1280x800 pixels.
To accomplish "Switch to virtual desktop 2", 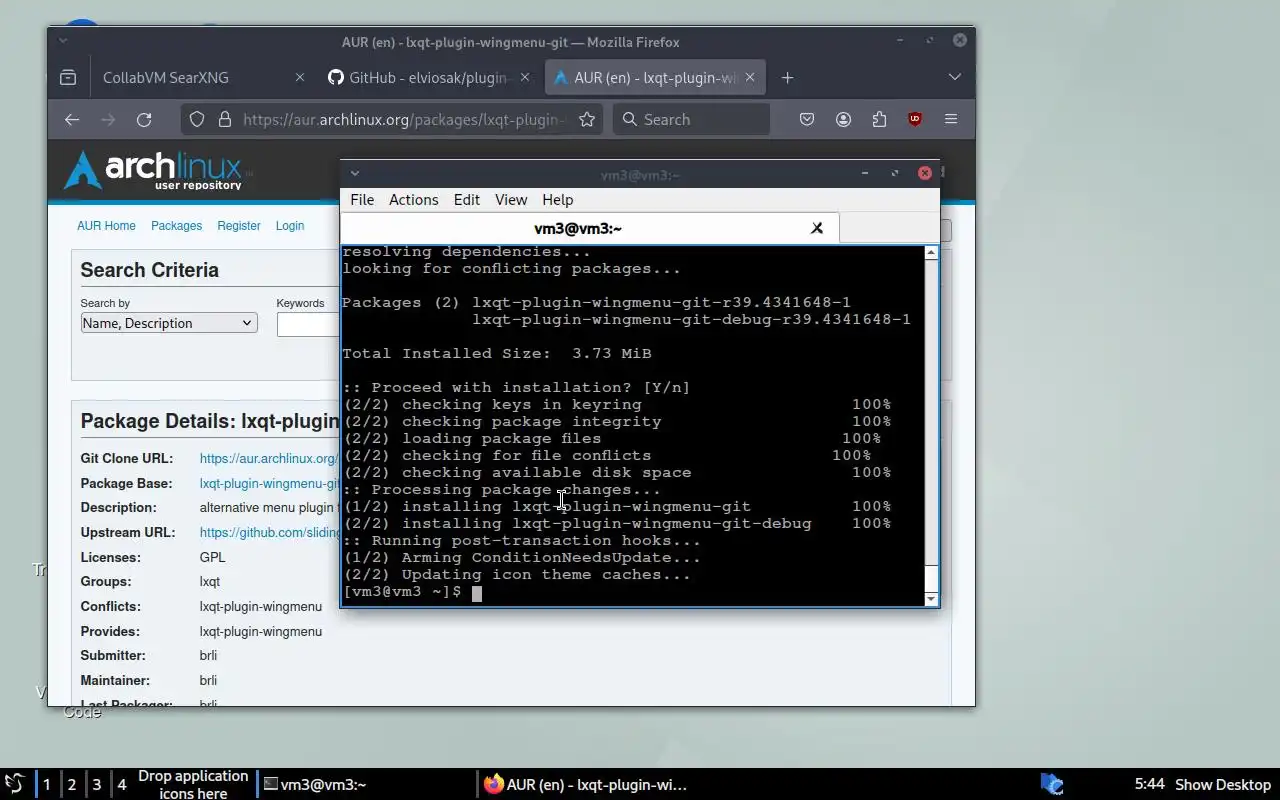I will [x=71, y=784].
